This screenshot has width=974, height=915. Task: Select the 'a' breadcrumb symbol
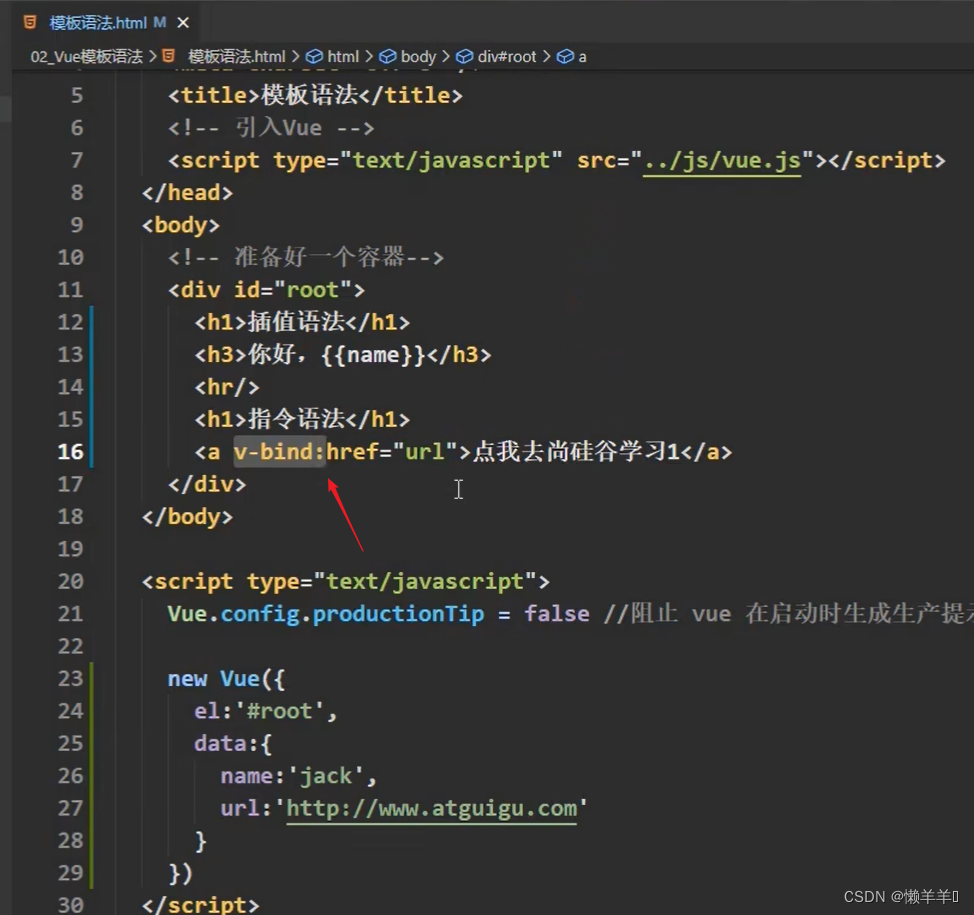pyautogui.click(x=582, y=57)
